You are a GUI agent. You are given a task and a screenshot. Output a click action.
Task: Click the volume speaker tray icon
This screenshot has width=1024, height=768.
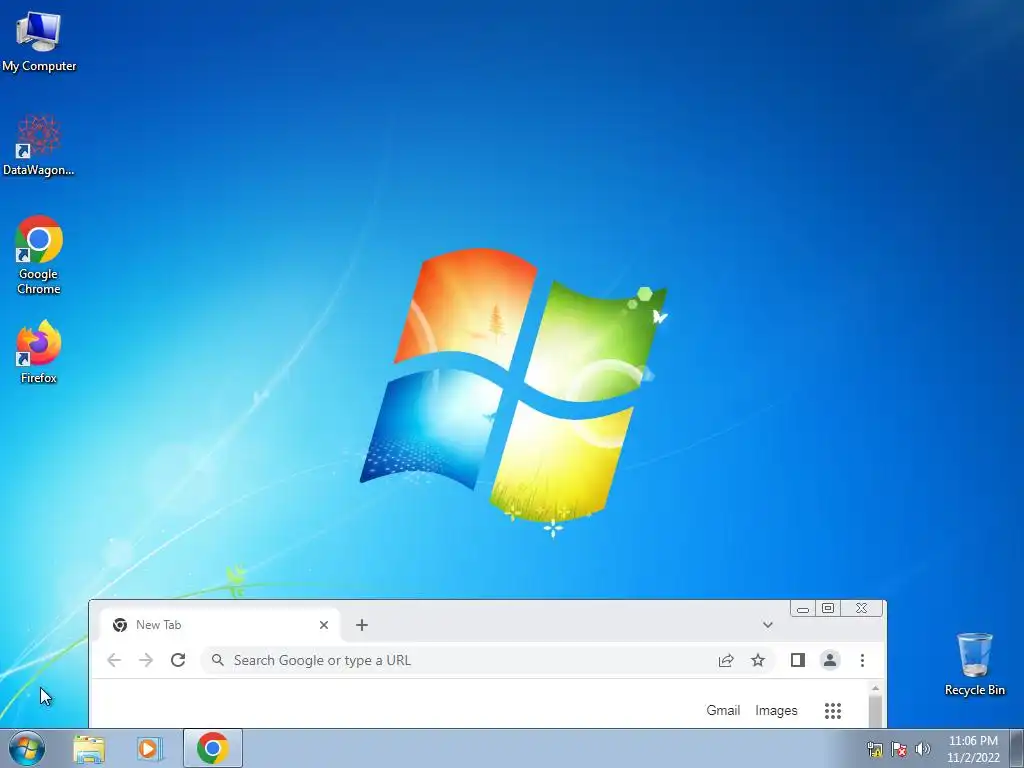pyautogui.click(x=922, y=749)
